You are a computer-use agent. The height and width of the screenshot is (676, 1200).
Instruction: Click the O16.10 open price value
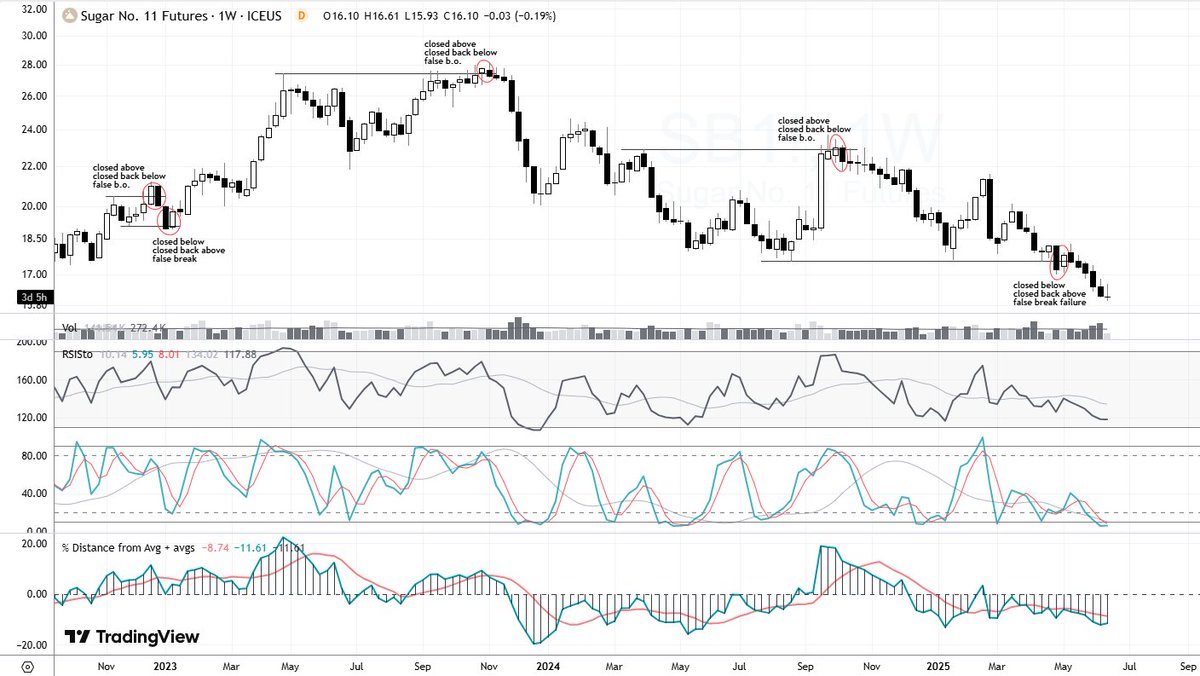click(341, 16)
